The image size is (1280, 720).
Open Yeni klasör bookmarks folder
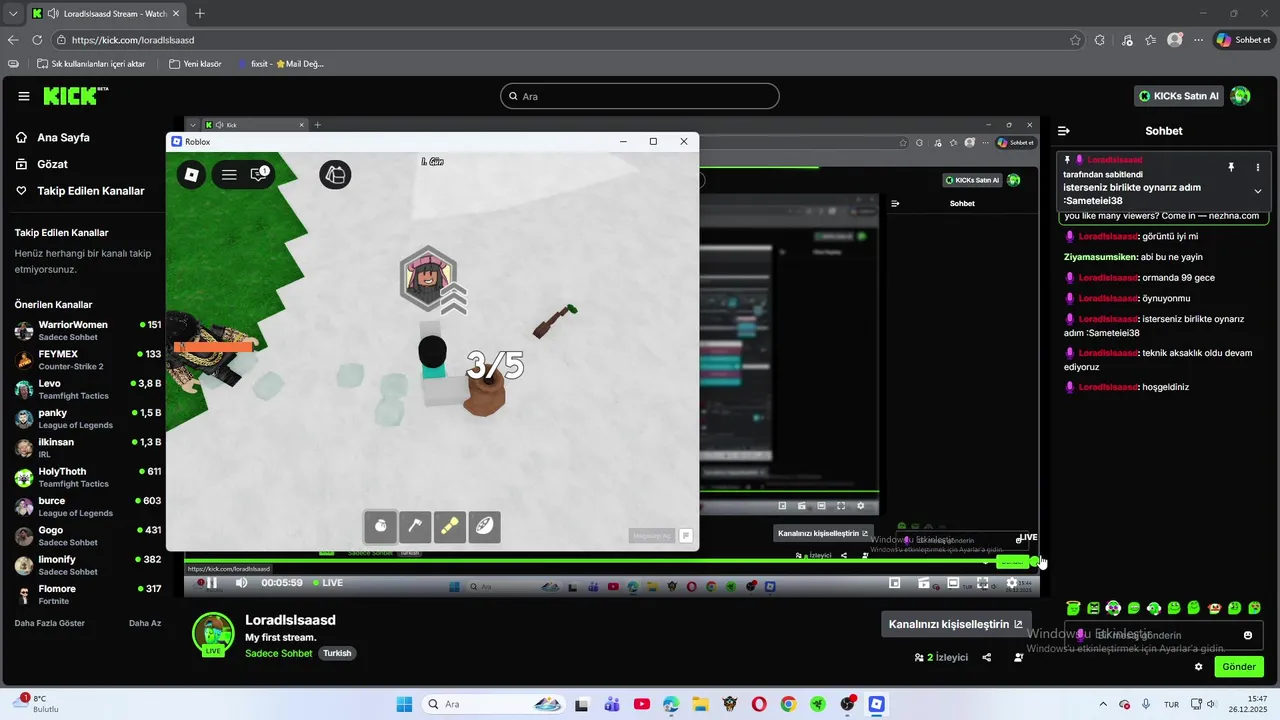(195, 64)
